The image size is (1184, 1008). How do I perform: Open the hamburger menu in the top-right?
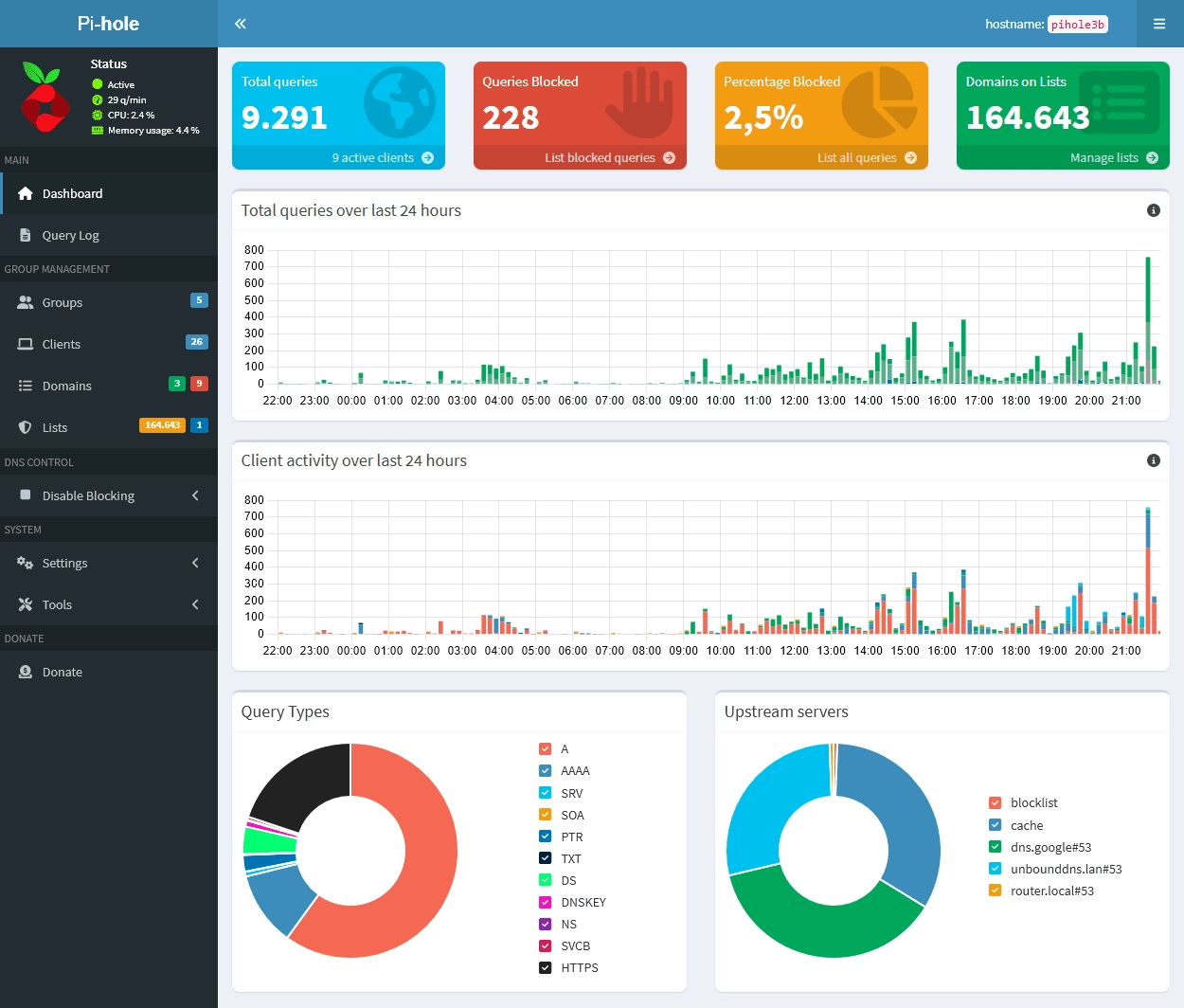point(1159,24)
